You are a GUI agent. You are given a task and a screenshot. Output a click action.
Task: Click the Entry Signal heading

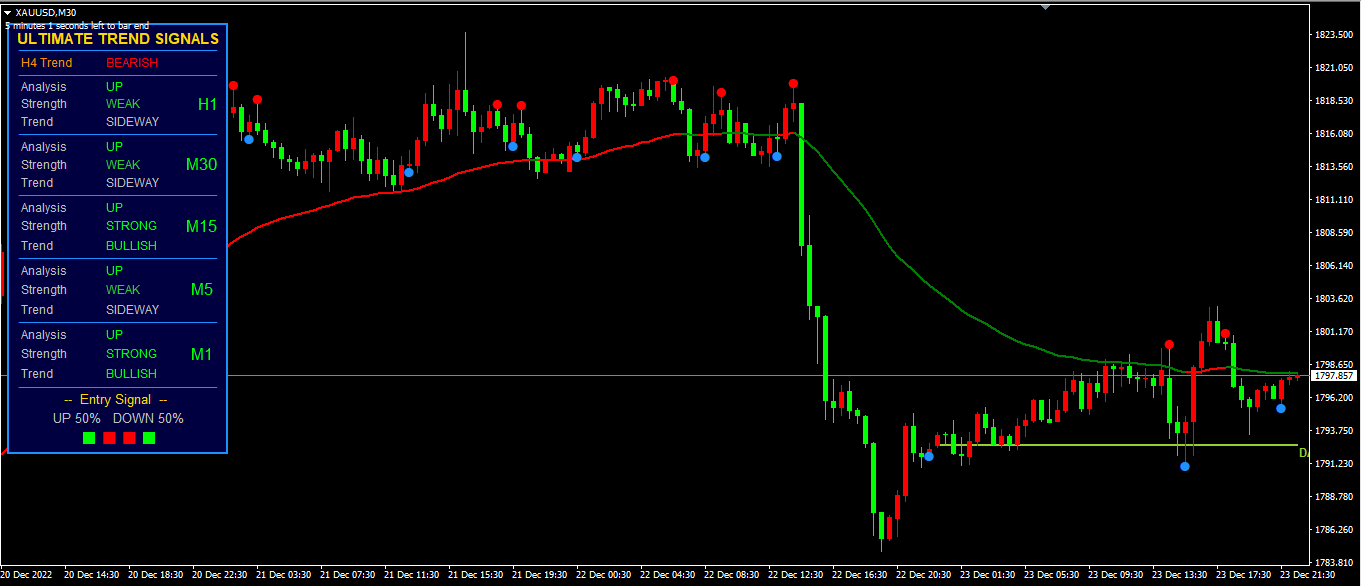pyautogui.click(x=116, y=400)
